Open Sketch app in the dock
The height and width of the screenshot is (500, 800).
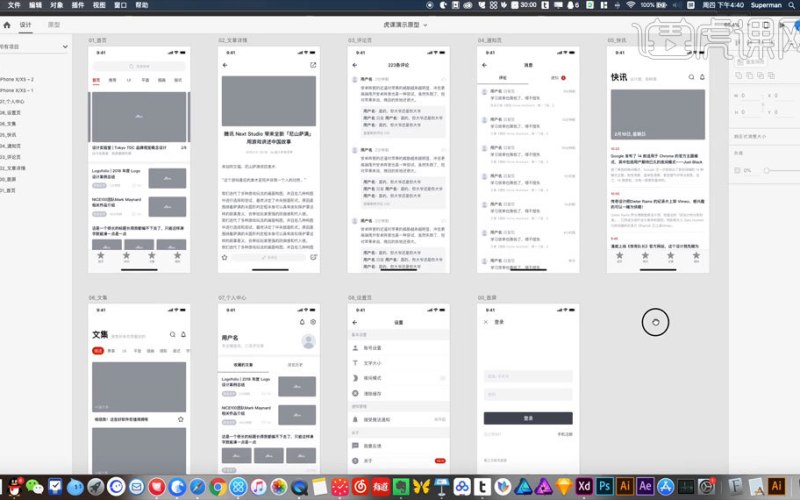(x=564, y=486)
